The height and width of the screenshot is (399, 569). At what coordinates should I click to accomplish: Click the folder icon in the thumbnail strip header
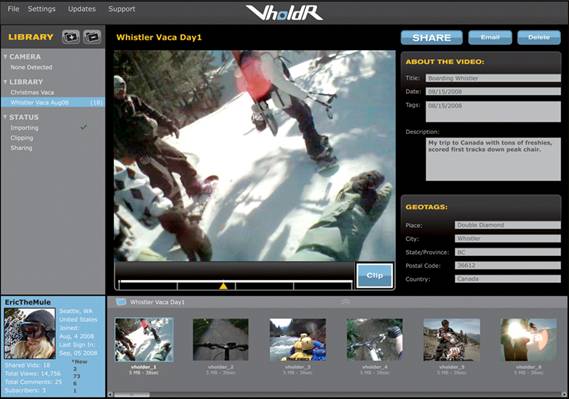(x=121, y=302)
